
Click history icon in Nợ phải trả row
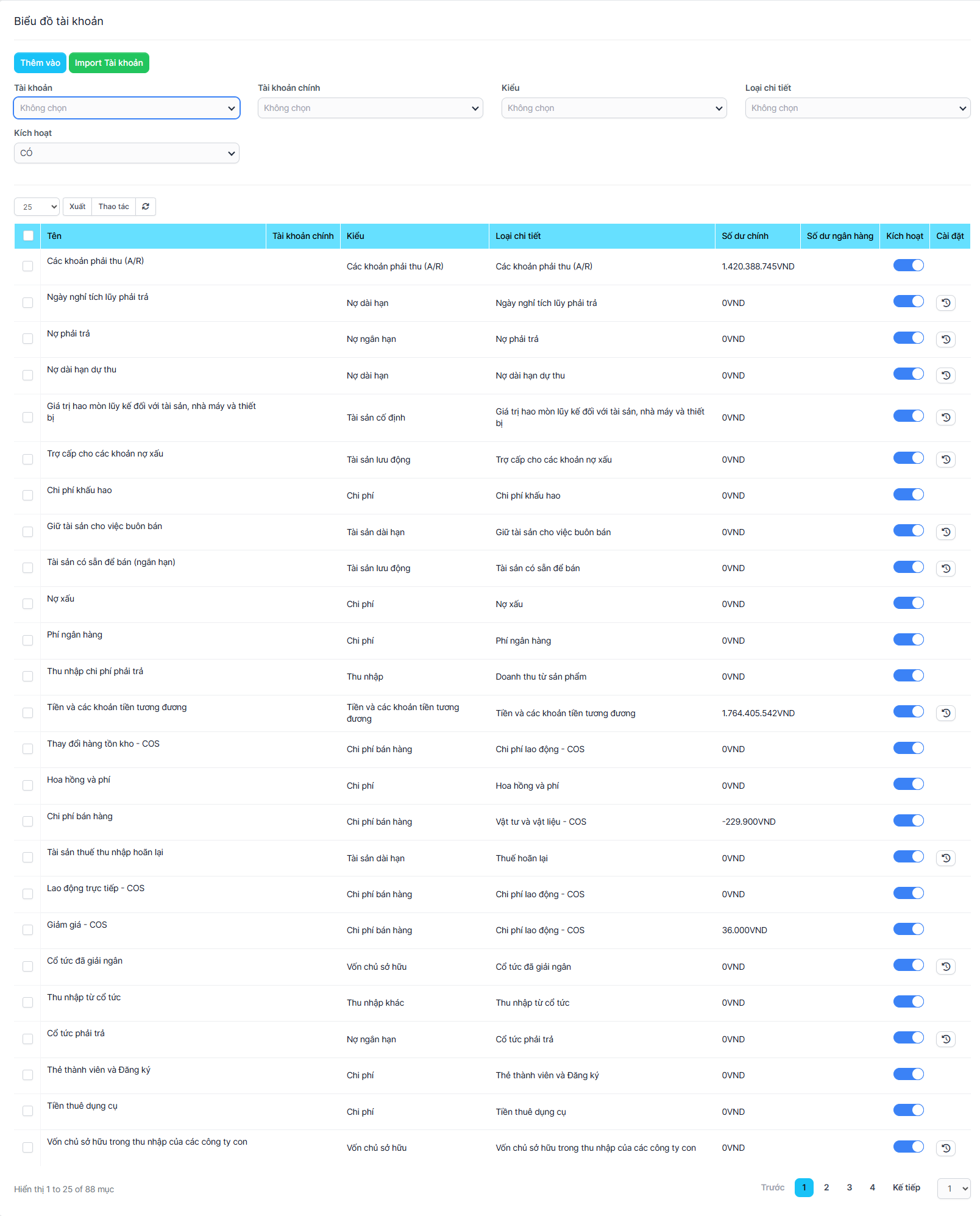click(x=945, y=340)
